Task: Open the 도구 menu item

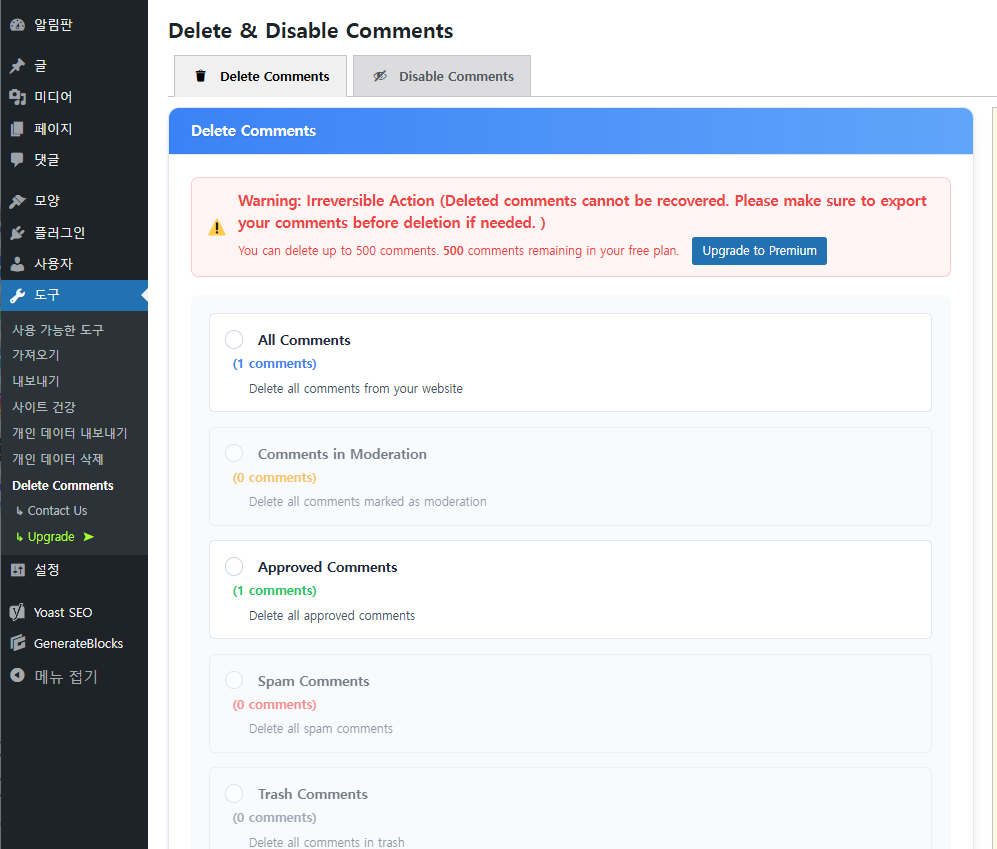Action: point(74,295)
